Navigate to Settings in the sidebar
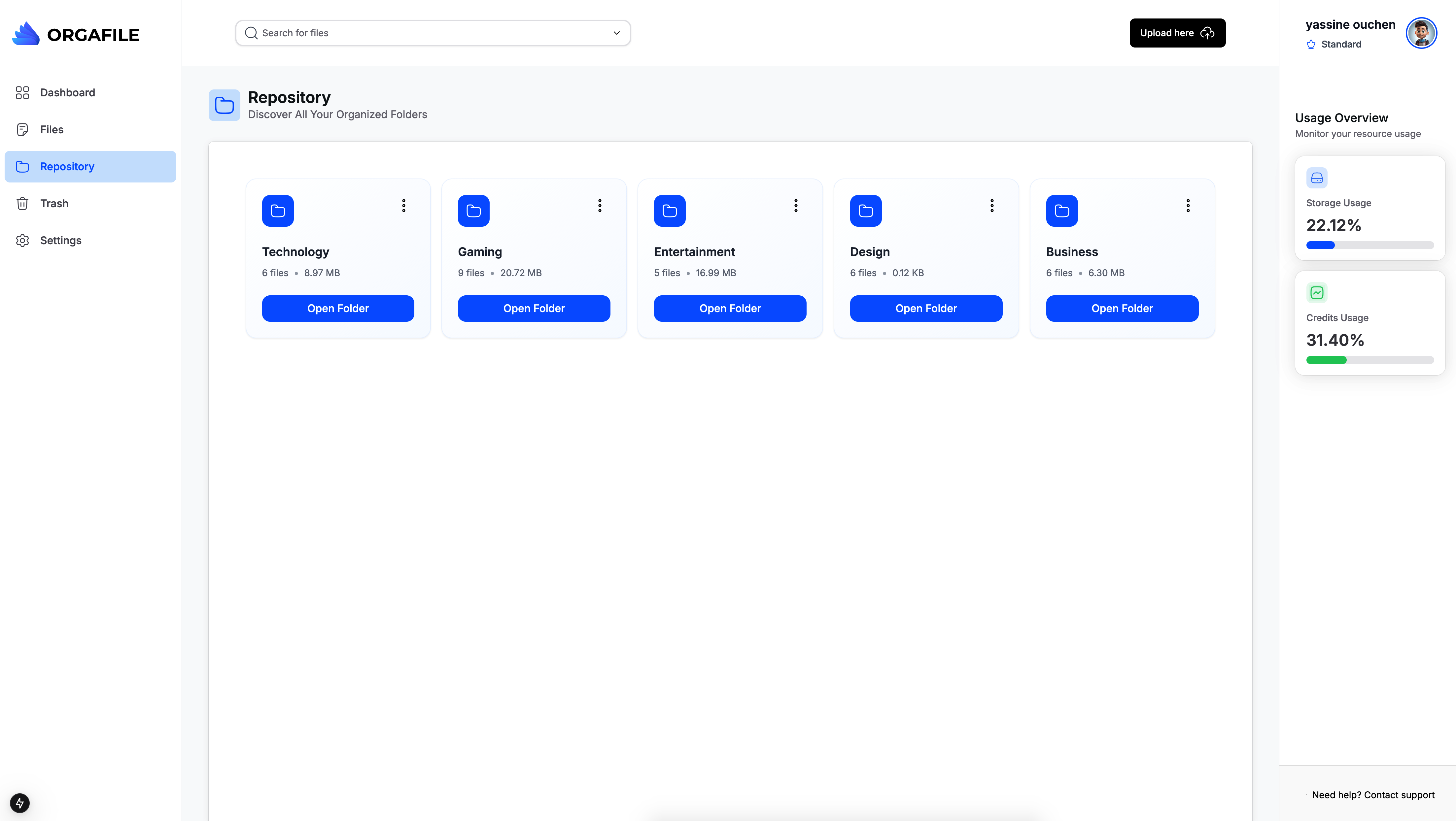Screen dimensions: 1456x821 60,240
